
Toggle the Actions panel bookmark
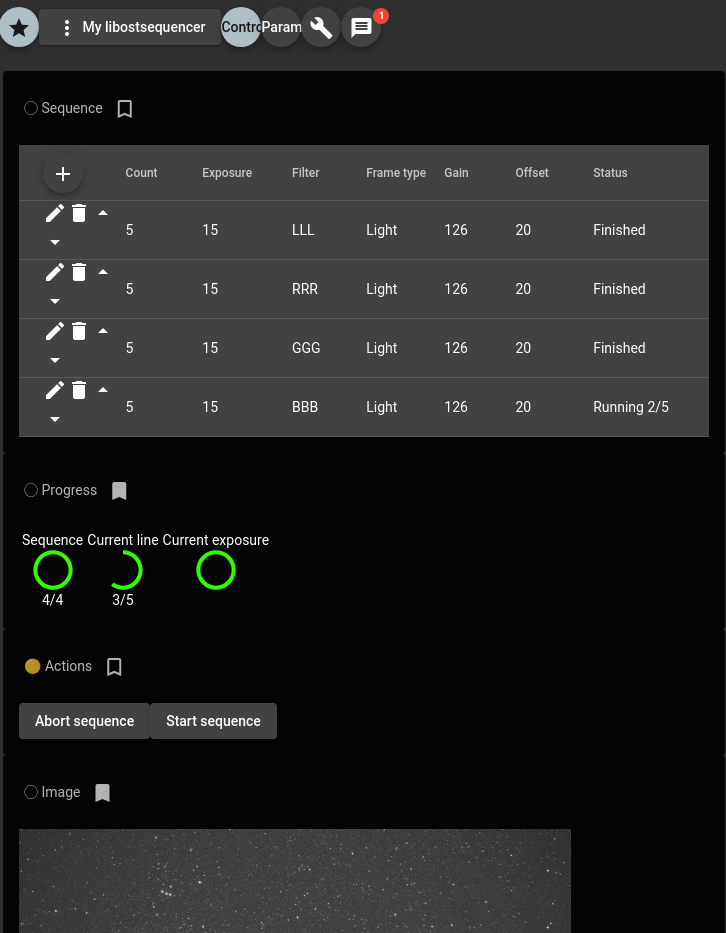click(114, 667)
